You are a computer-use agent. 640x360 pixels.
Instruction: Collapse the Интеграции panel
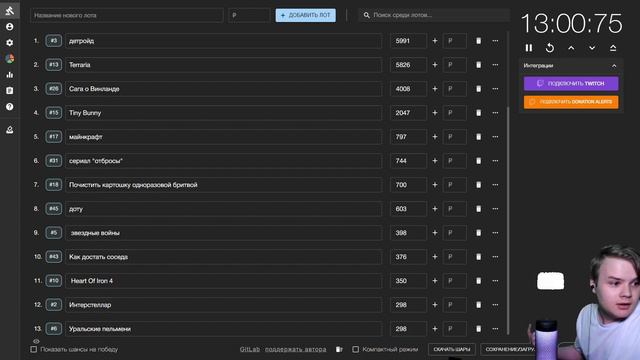coord(614,66)
